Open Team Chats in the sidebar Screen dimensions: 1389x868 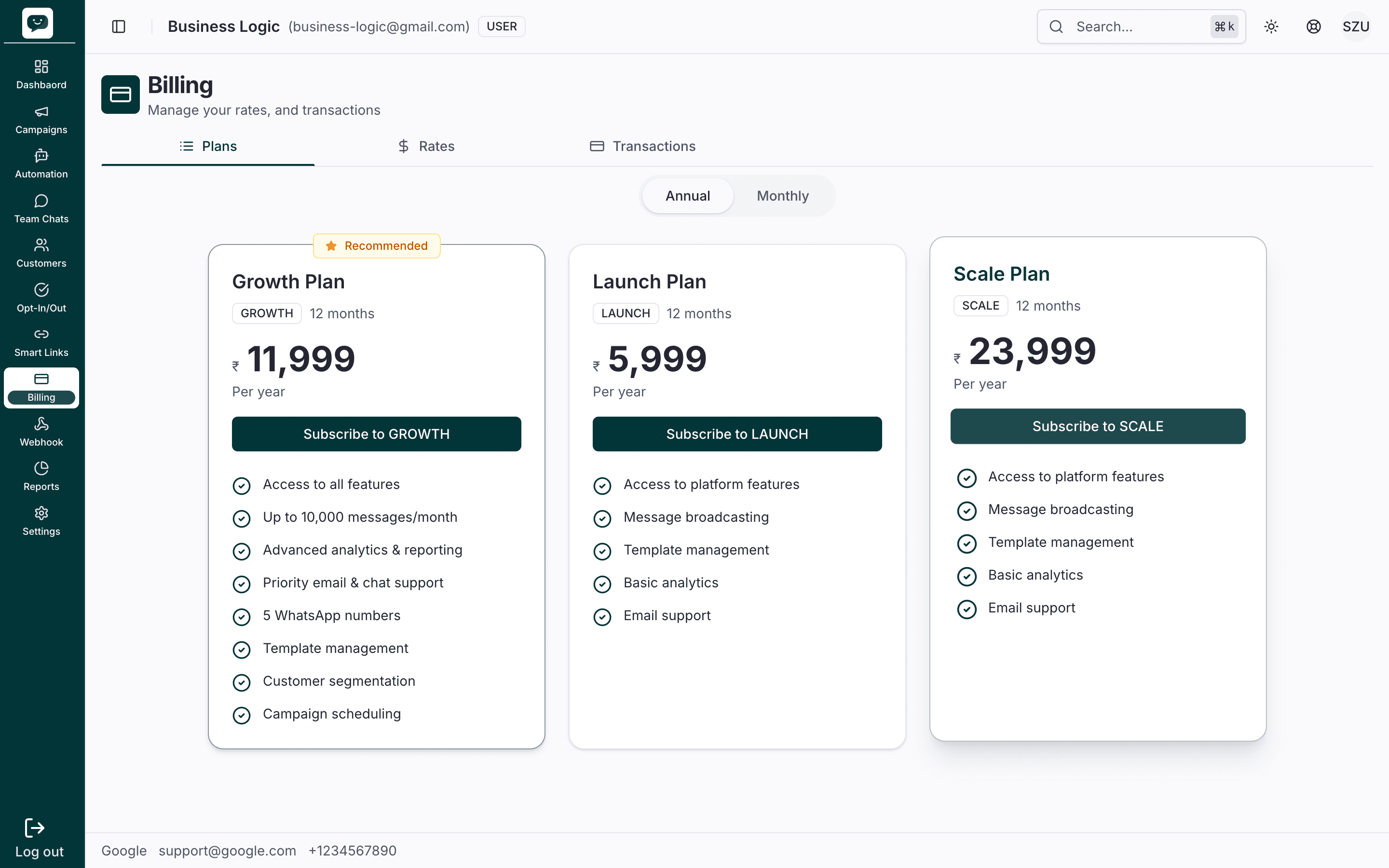click(x=41, y=209)
